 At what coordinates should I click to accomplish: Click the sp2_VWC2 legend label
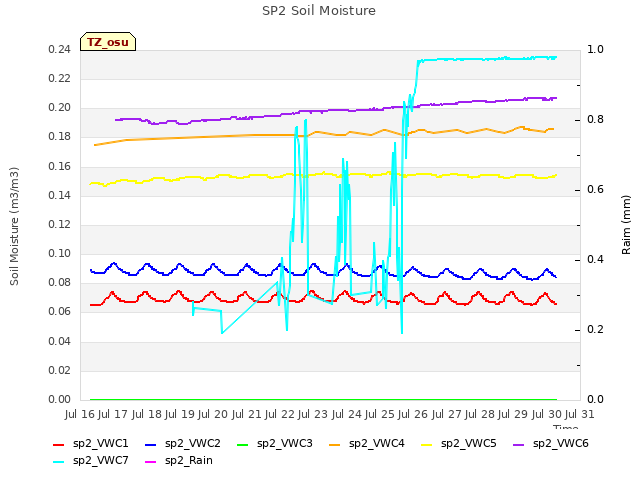pyautogui.click(x=193, y=443)
